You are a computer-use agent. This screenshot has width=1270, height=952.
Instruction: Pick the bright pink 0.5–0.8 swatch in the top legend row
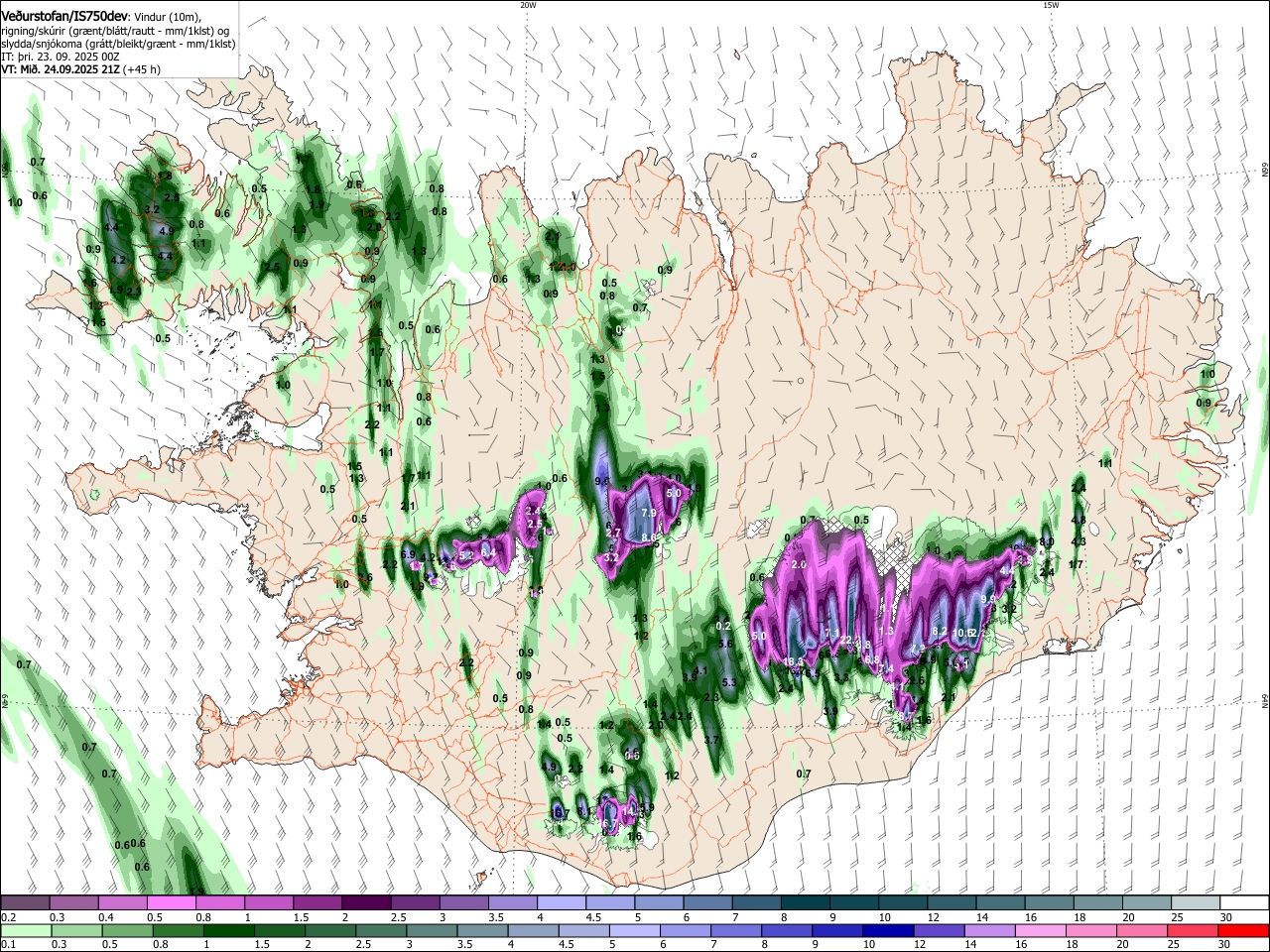[171, 903]
